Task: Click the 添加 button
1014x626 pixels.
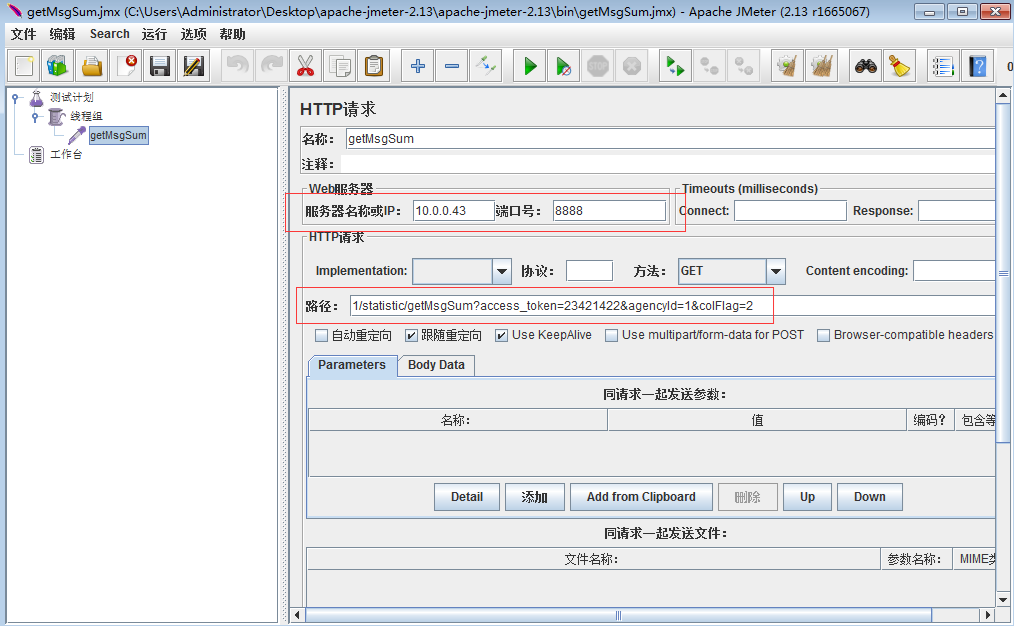Action: (535, 497)
